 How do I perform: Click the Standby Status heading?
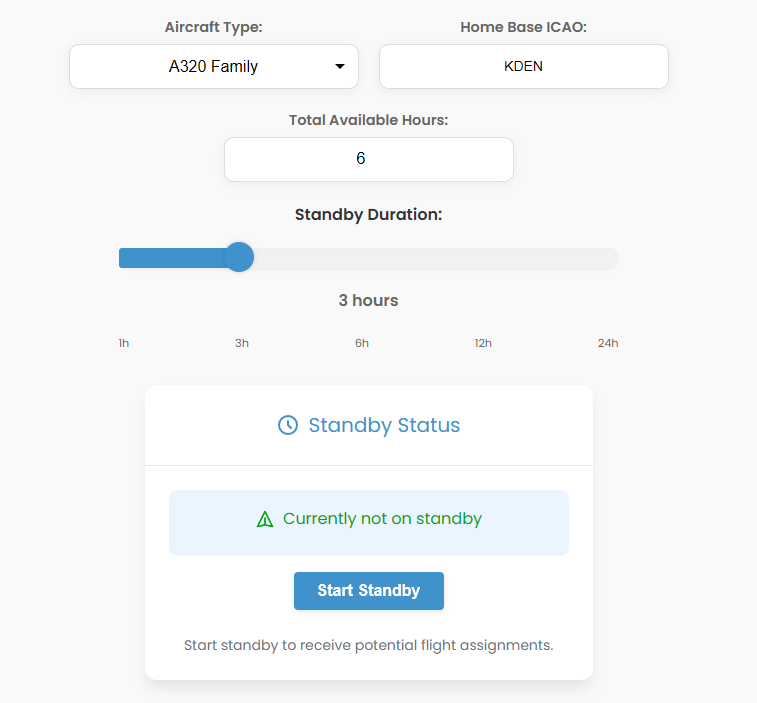384,425
